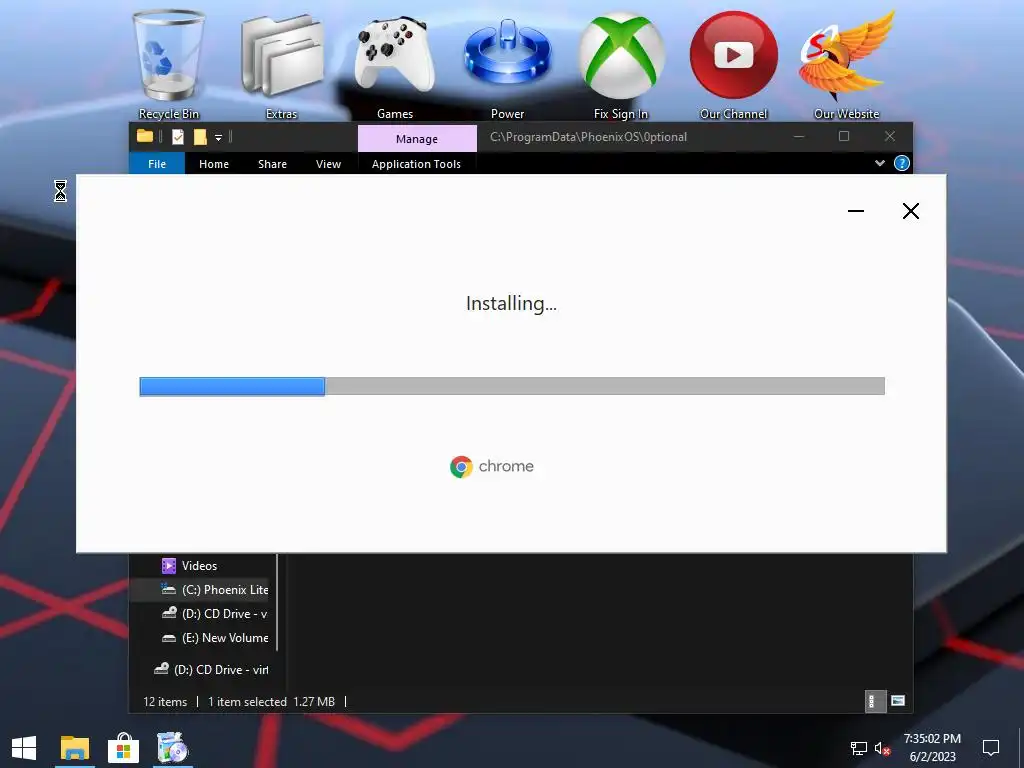Click the muted volume tray icon
This screenshot has width=1024, height=768.
point(882,749)
